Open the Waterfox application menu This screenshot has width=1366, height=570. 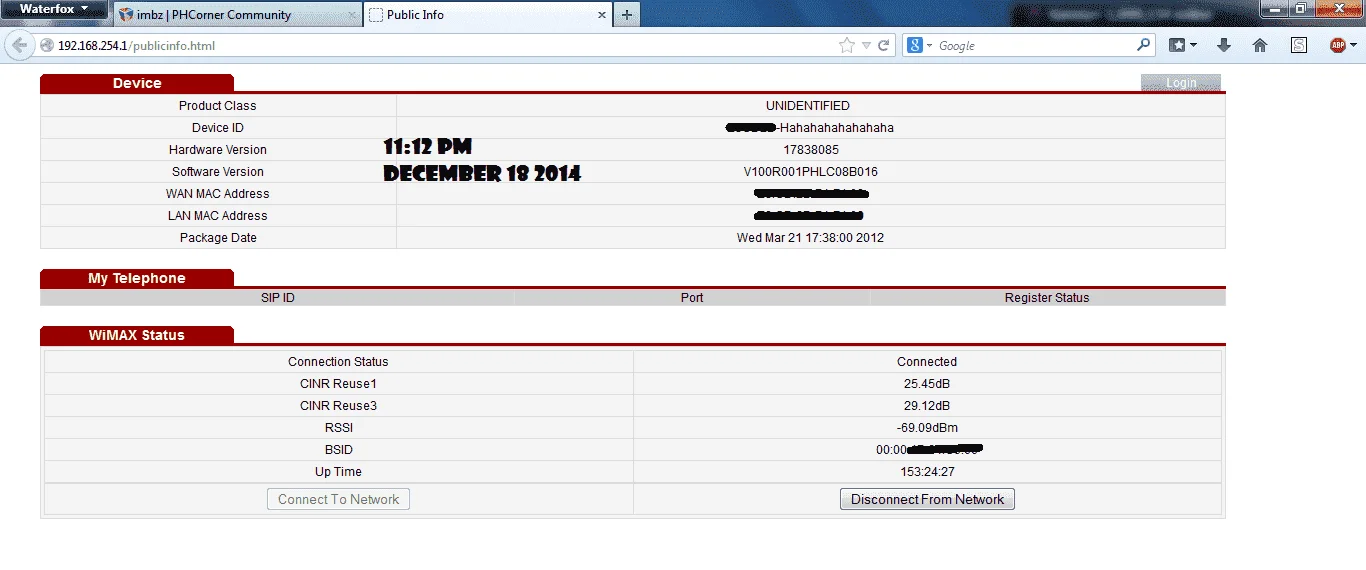[x=54, y=9]
